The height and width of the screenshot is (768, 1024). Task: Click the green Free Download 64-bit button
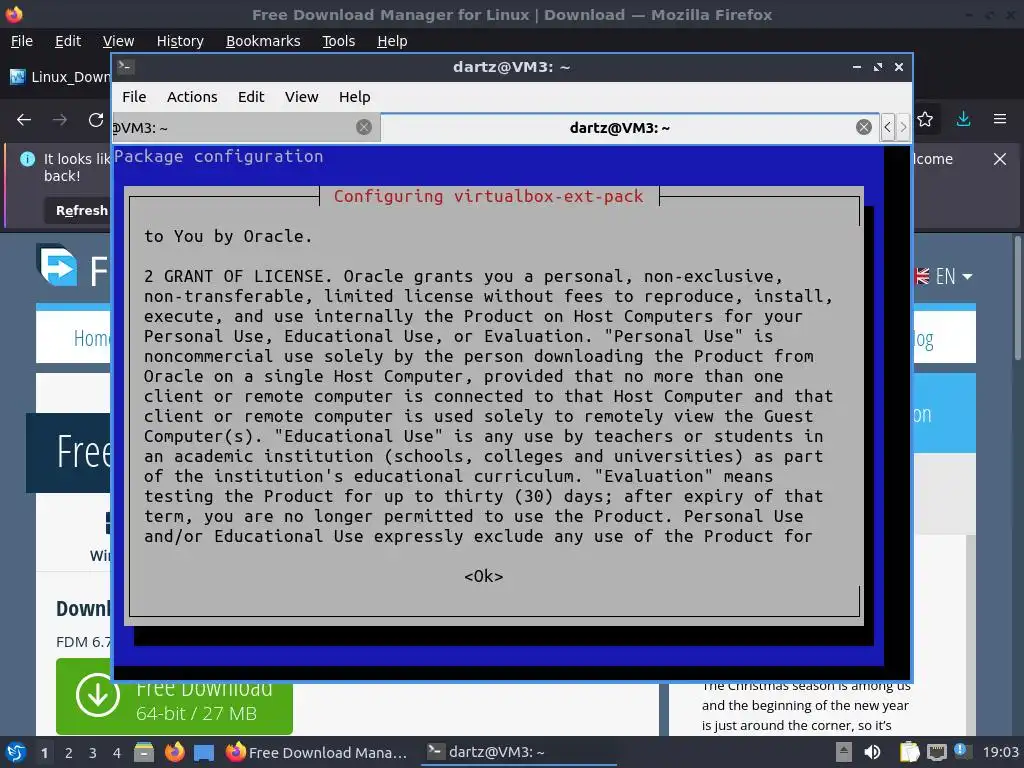(174, 696)
